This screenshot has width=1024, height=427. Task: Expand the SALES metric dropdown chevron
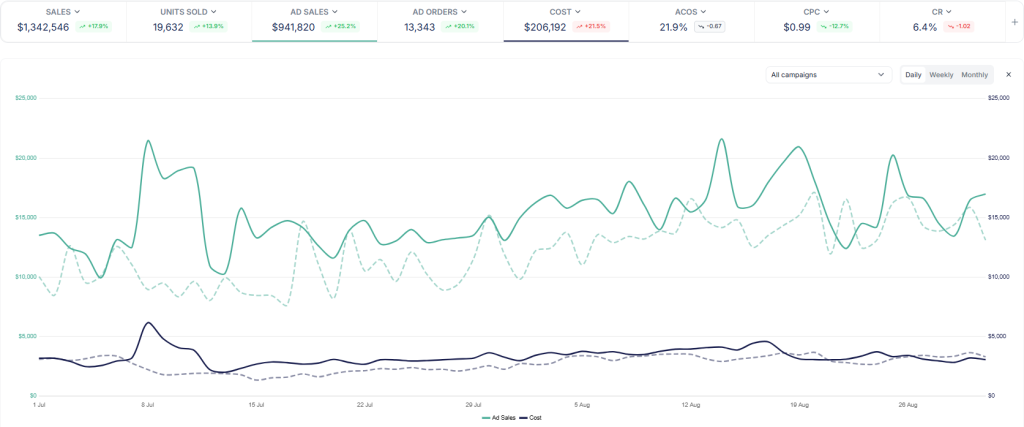[77, 11]
